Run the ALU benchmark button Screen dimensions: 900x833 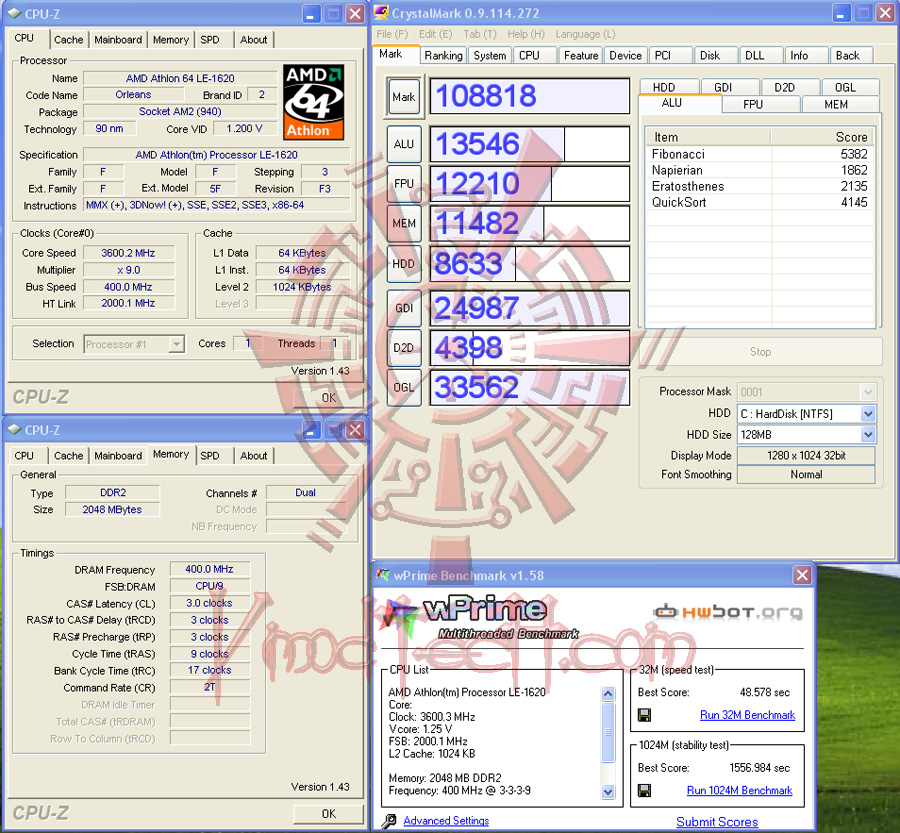point(404,144)
